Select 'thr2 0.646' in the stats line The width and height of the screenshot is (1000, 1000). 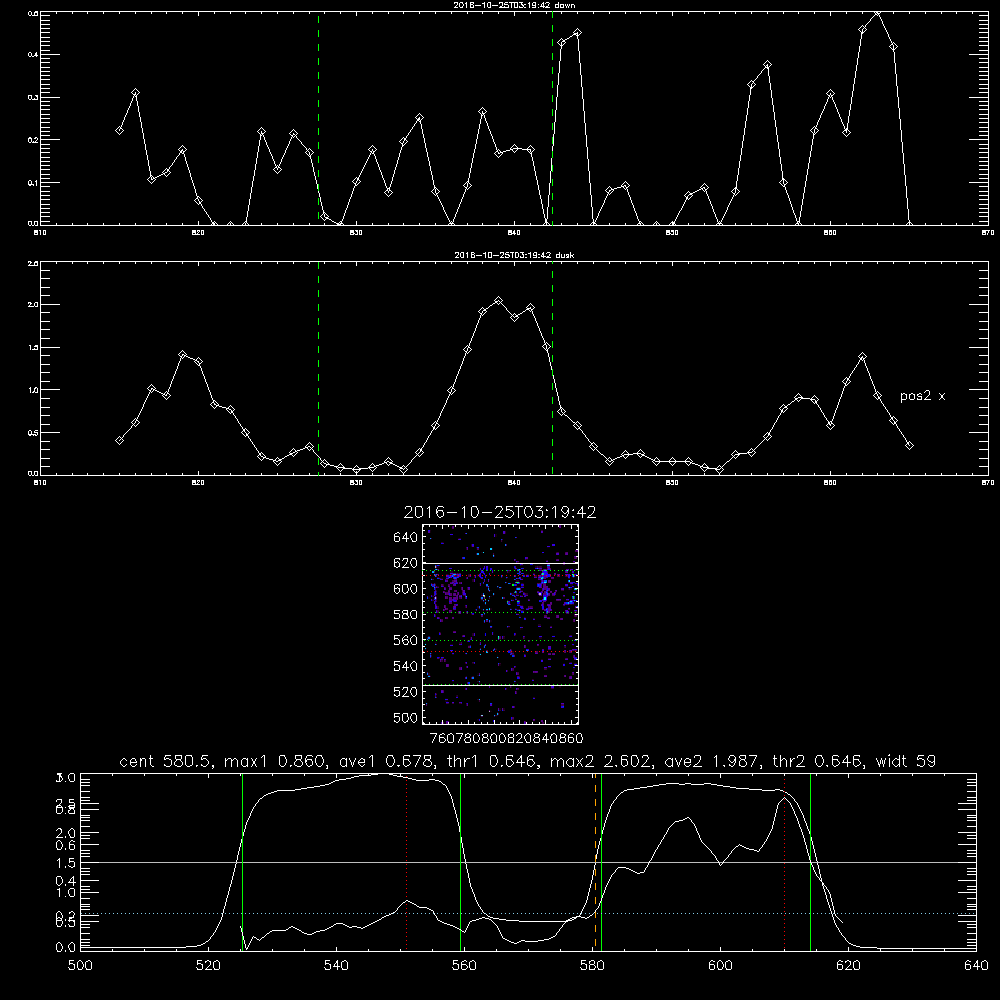pos(817,761)
